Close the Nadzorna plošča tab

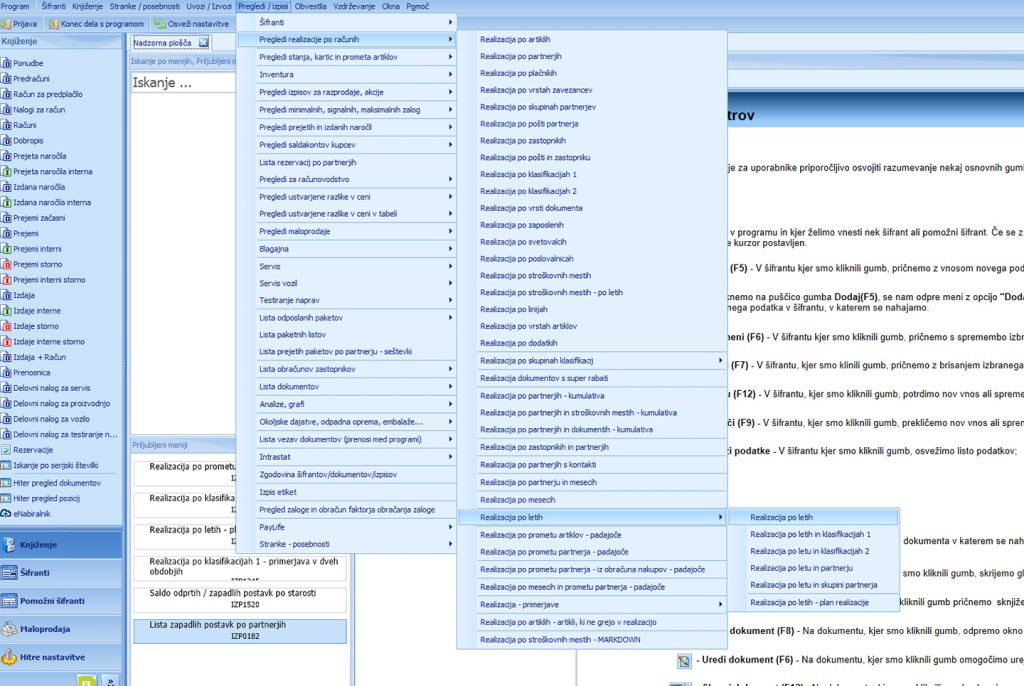pos(203,42)
